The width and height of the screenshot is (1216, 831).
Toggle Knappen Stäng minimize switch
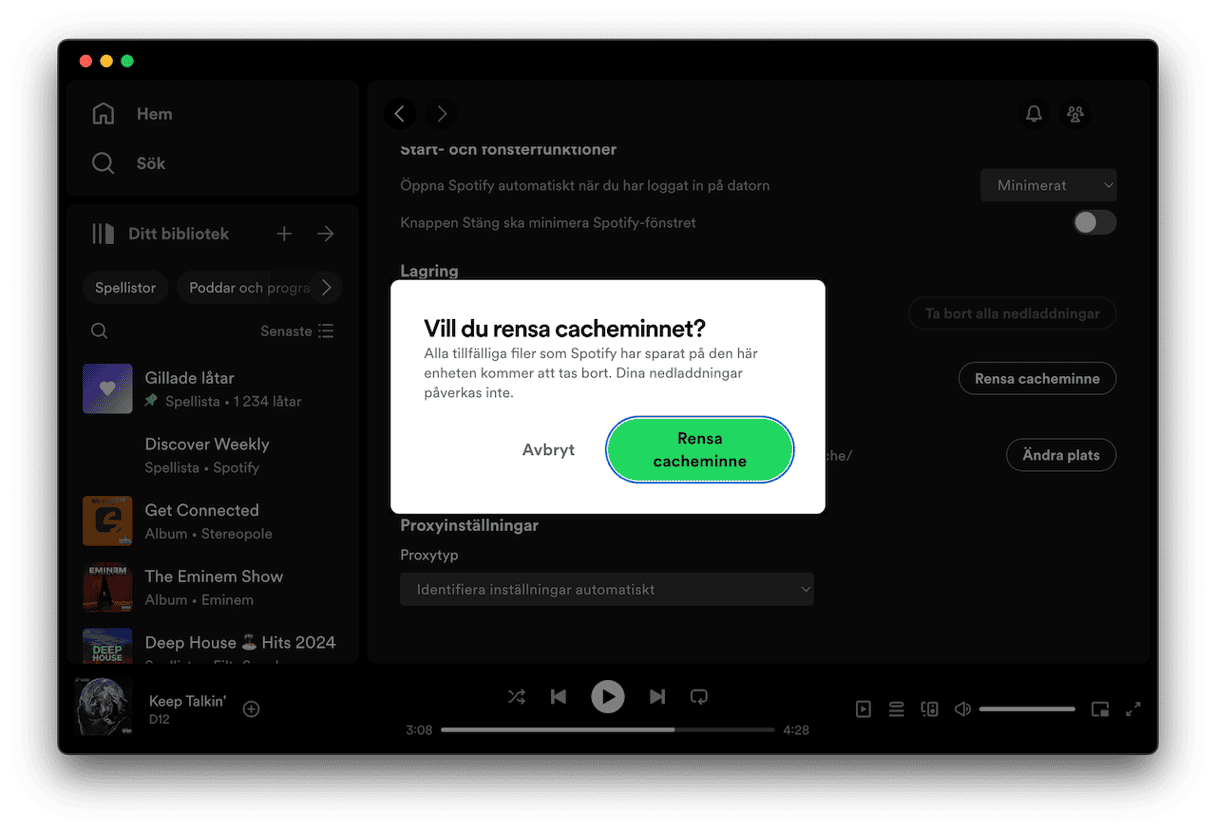[x=1094, y=223]
